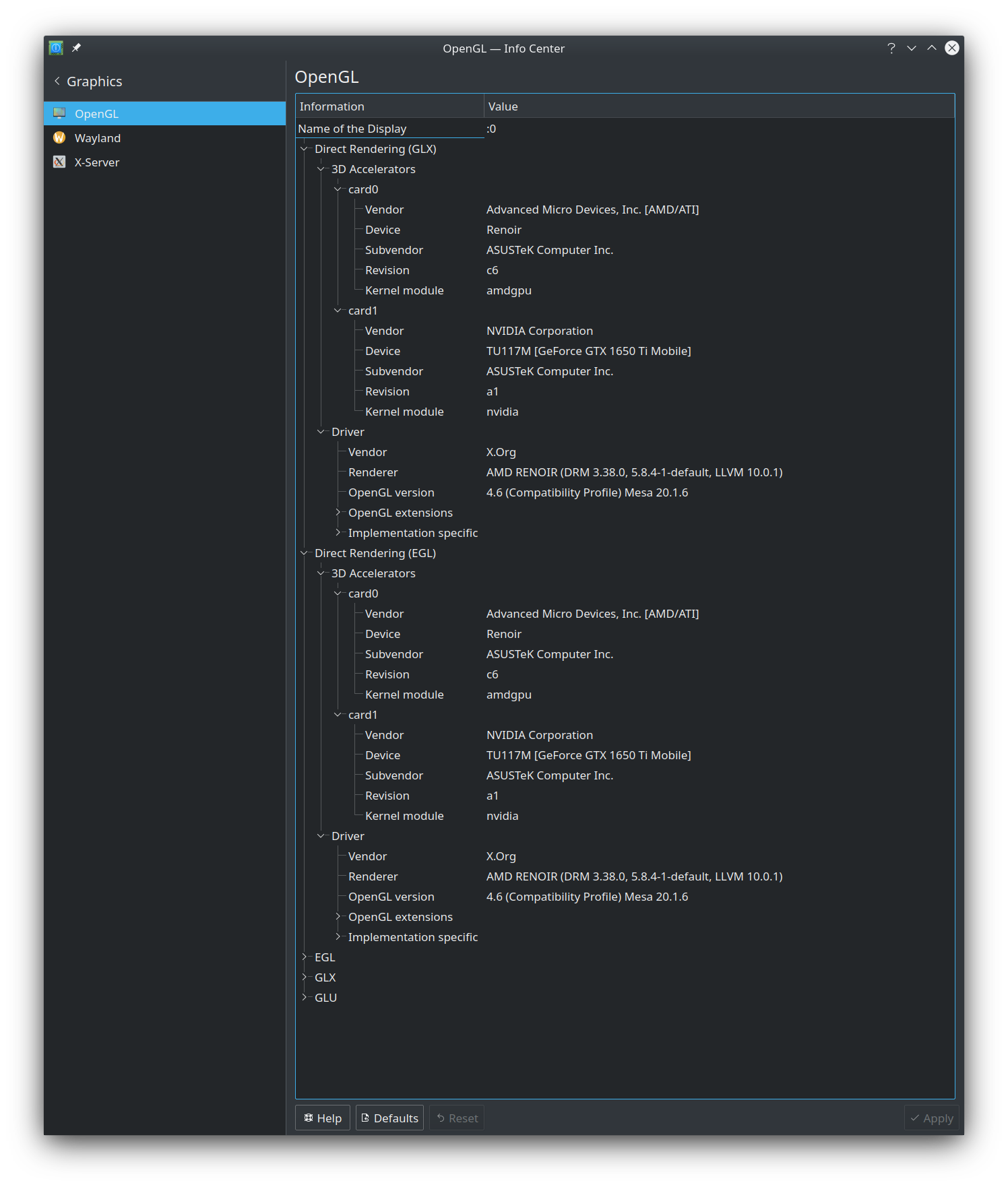The height and width of the screenshot is (1187, 1008).
Task: Expand Implementation specific under GLX
Action: coord(338,533)
